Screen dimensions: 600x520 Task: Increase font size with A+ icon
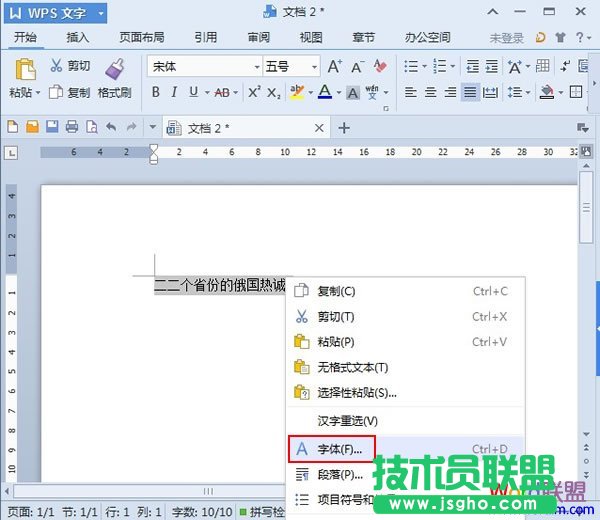pyautogui.click(x=335, y=67)
